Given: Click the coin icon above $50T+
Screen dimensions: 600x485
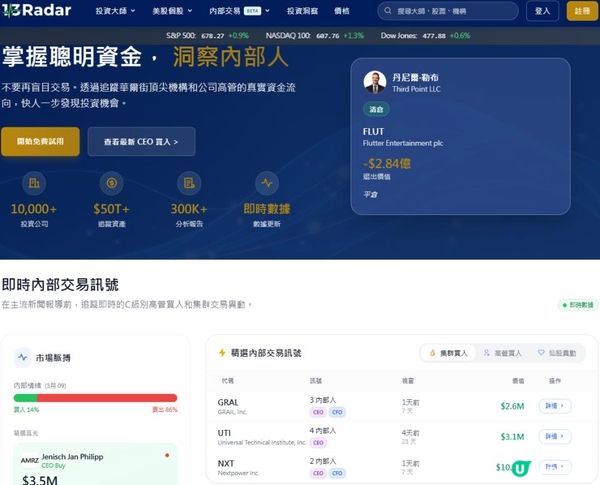Looking at the screenshot, I should click(111, 183).
